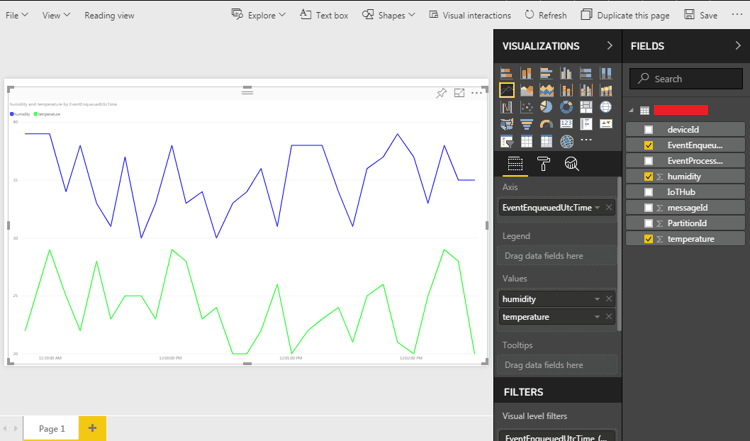
Task: Select the card (123) visualization
Action: click(566, 124)
